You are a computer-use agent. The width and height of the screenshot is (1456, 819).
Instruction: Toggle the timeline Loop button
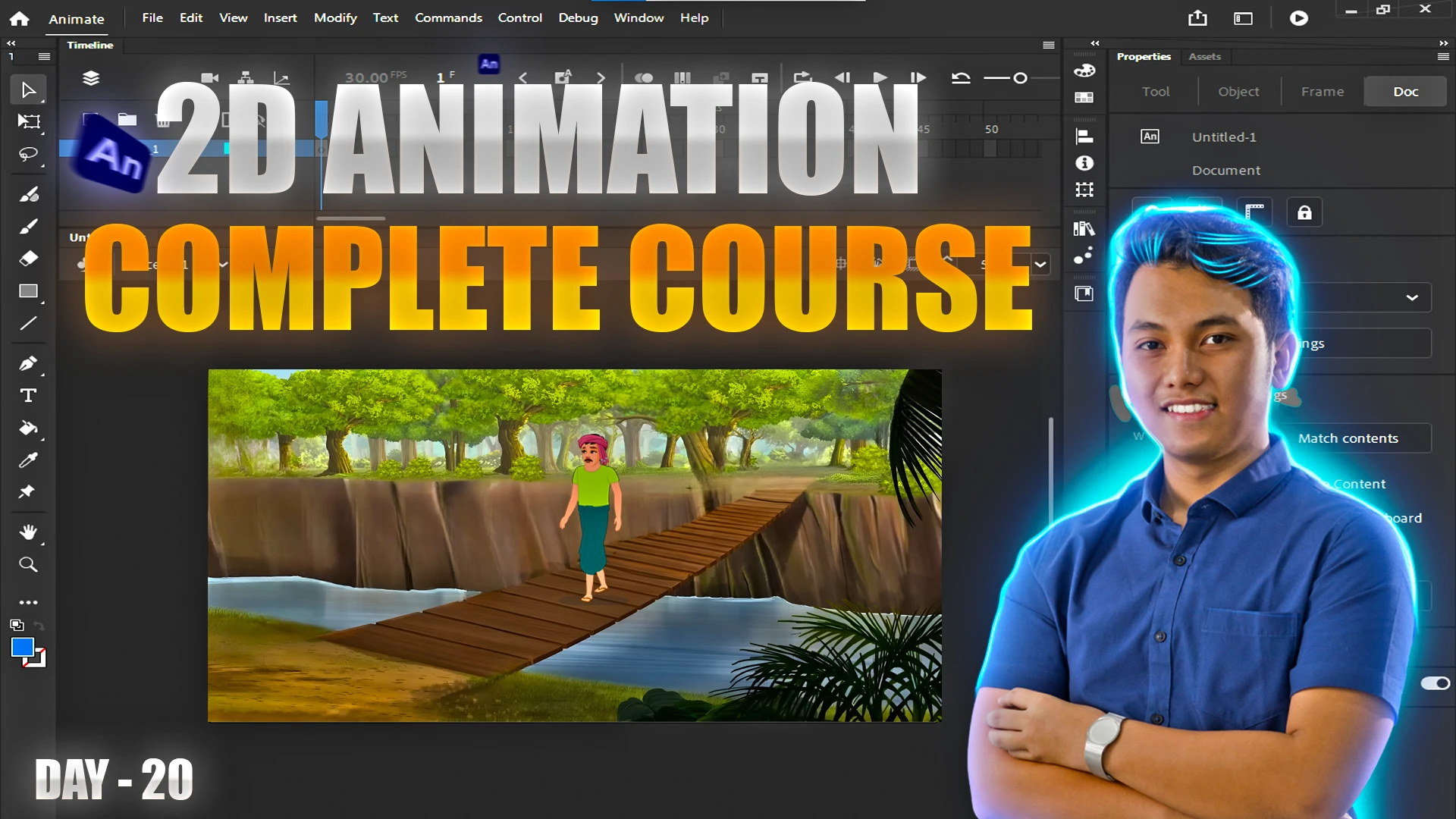tap(802, 77)
